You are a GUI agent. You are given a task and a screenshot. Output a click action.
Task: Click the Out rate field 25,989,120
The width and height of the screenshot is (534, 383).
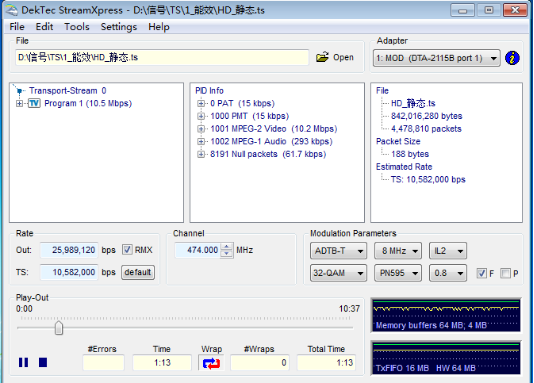pos(69,250)
